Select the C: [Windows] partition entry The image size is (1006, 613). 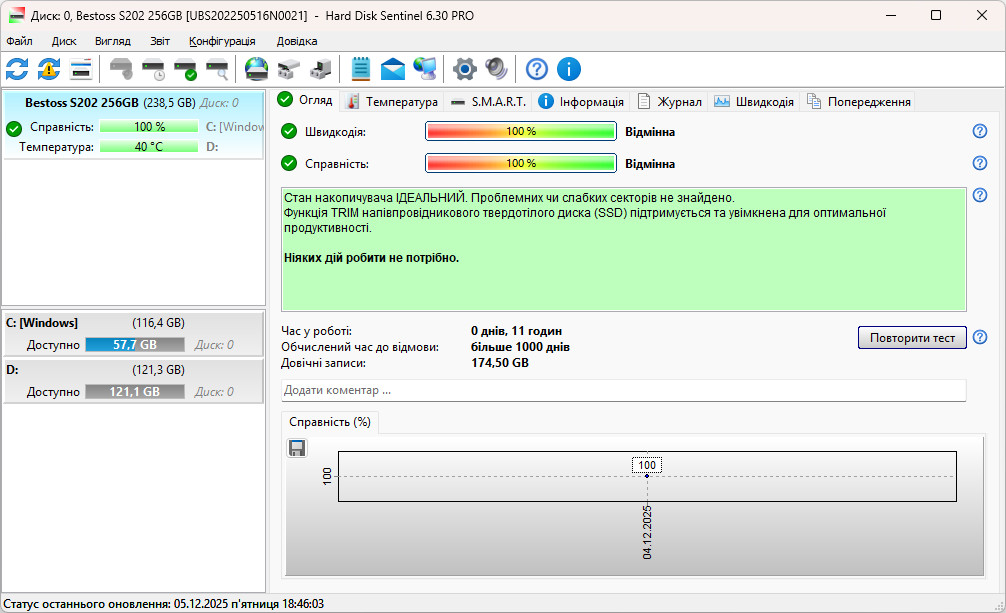pyautogui.click(x=133, y=334)
